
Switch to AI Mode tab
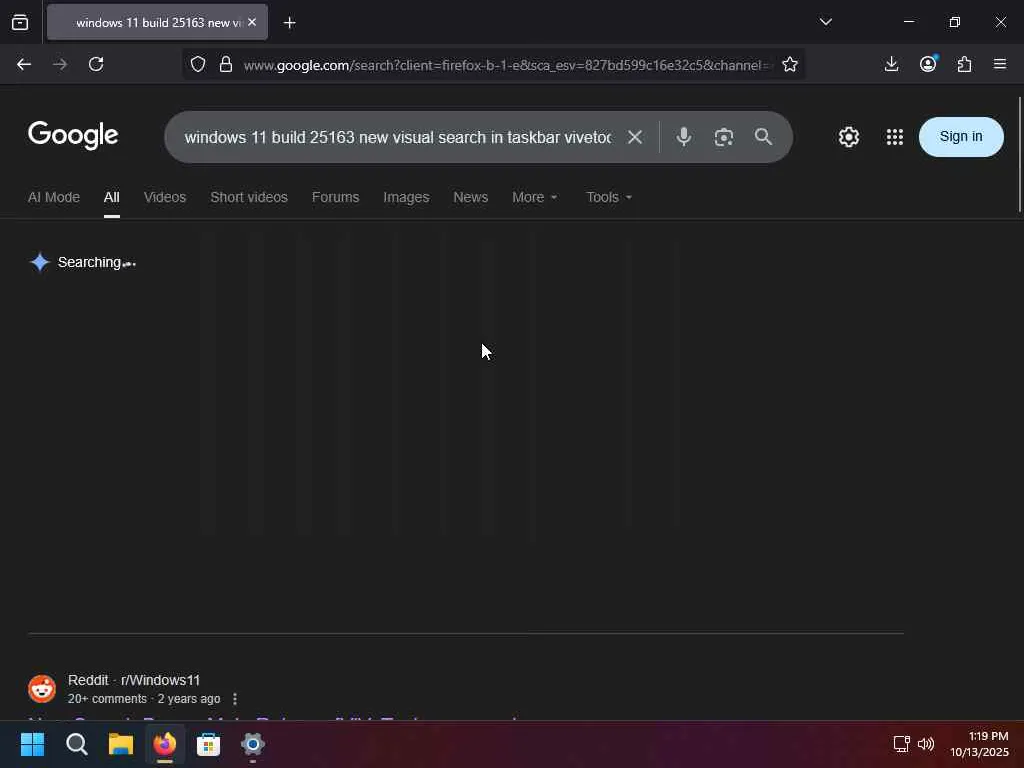[x=54, y=197]
